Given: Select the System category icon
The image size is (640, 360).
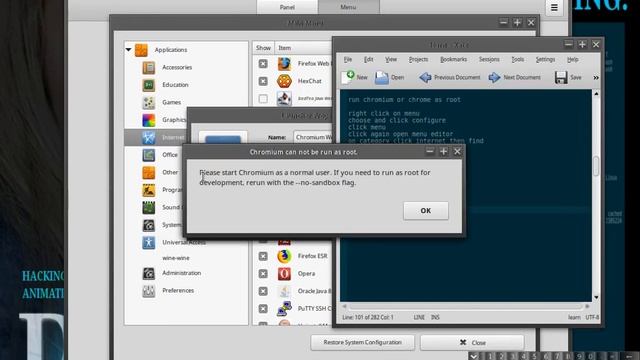Looking at the screenshot, I should click(x=149, y=225).
